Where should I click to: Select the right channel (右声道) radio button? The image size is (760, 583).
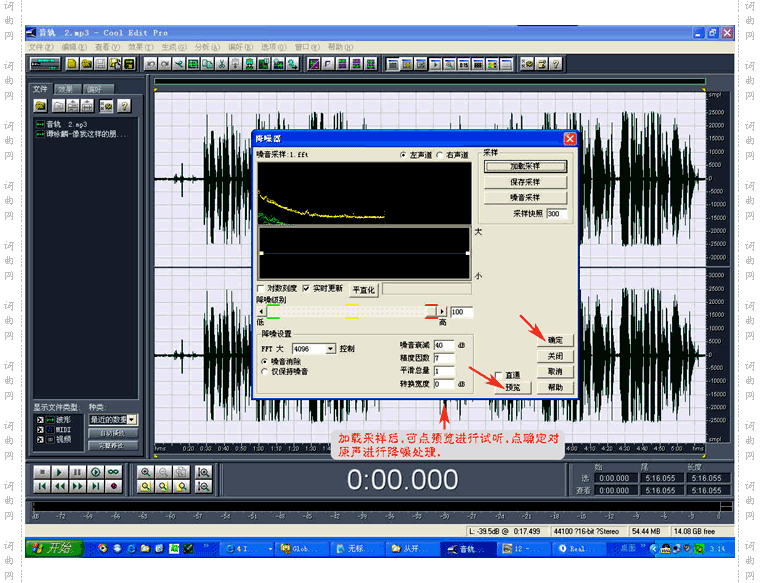(440, 155)
